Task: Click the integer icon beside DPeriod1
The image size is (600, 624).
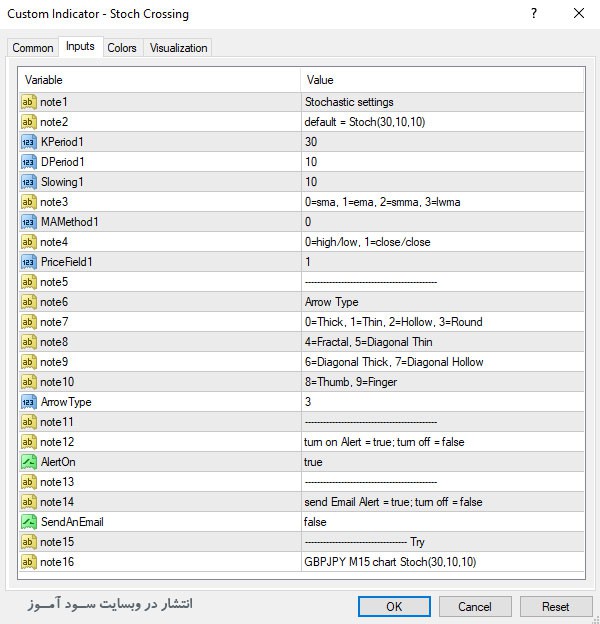Action: [28, 162]
